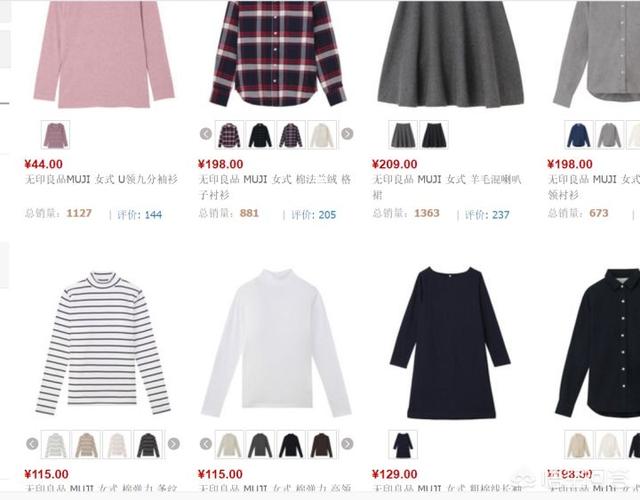Select the black skirt color thumbnail

tap(434, 135)
